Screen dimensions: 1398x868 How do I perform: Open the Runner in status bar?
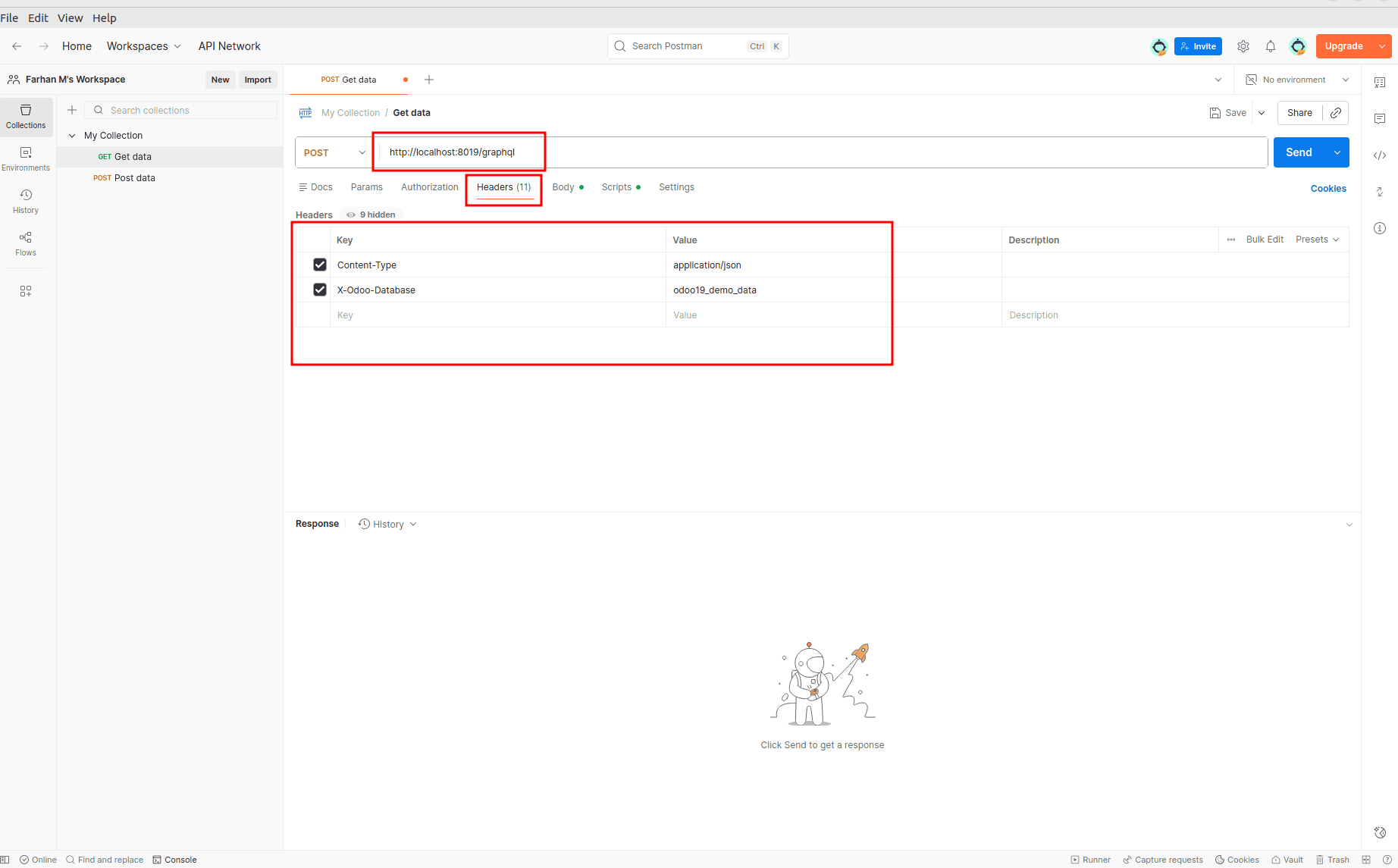coord(1090,860)
